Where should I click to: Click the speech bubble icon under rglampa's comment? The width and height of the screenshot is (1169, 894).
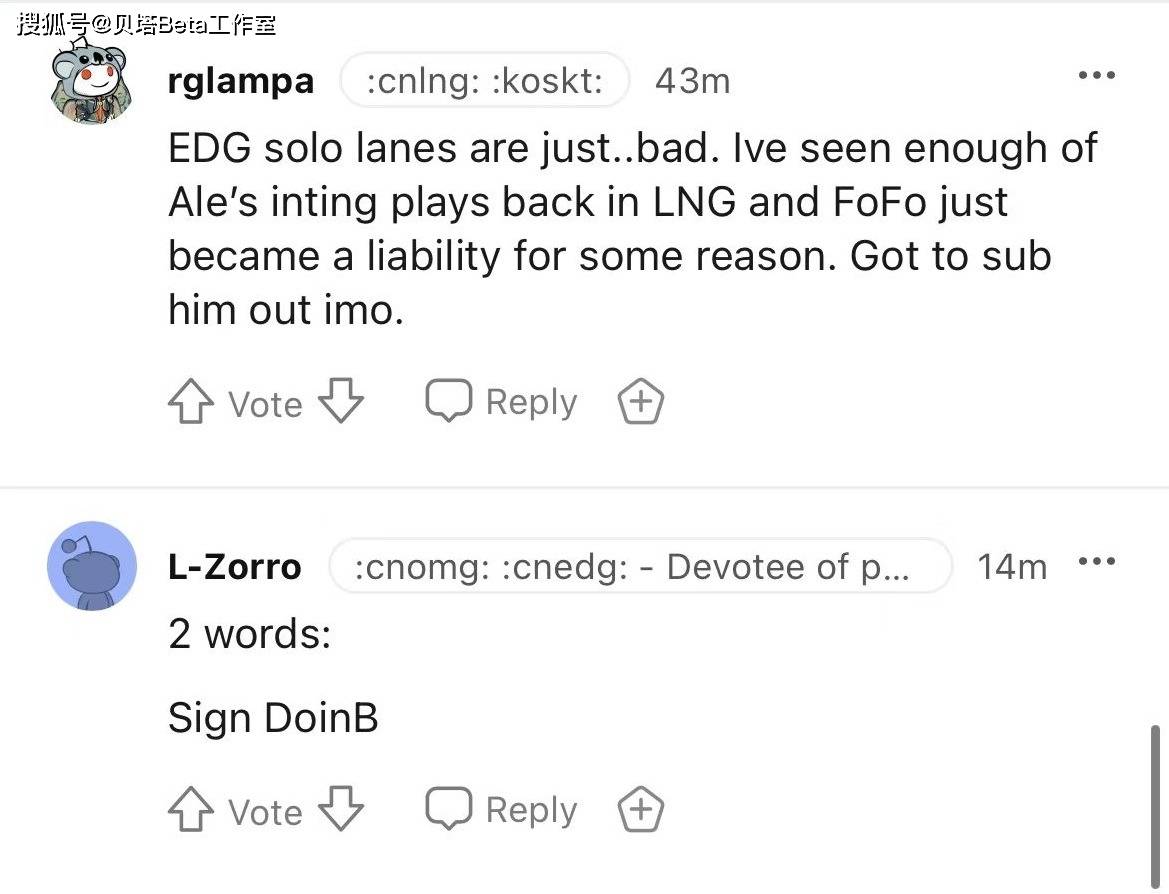point(449,400)
